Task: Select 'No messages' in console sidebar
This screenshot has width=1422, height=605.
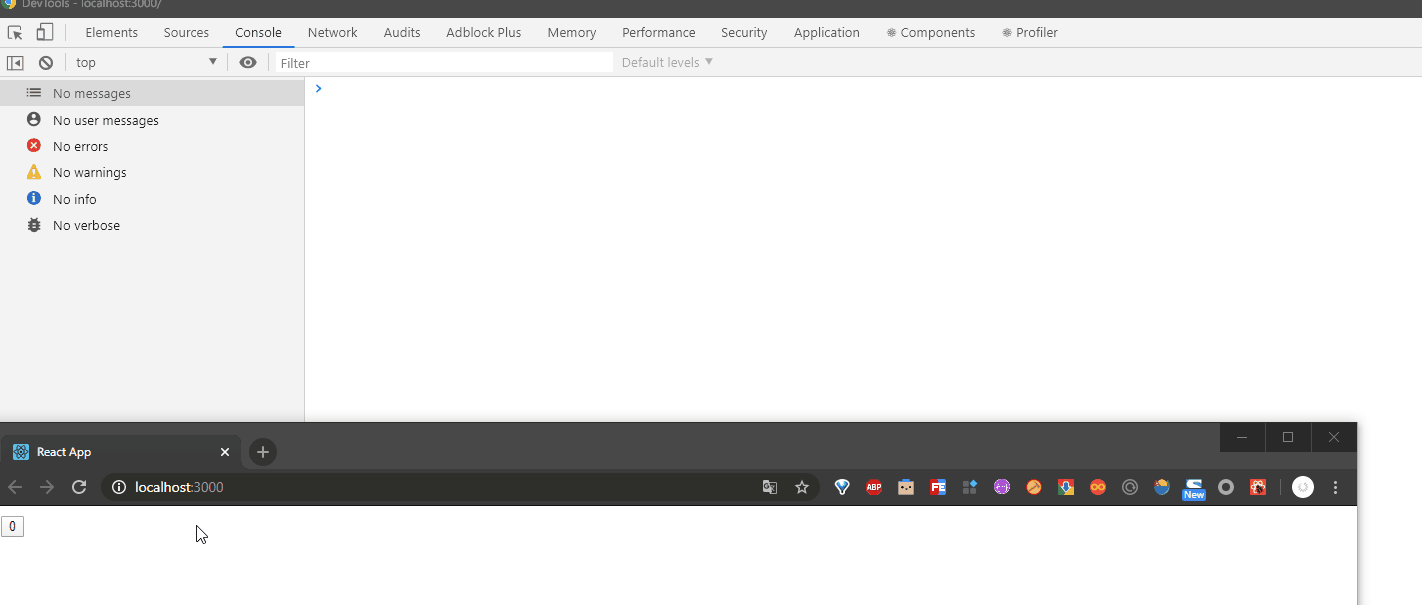Action: pos(152,93)
